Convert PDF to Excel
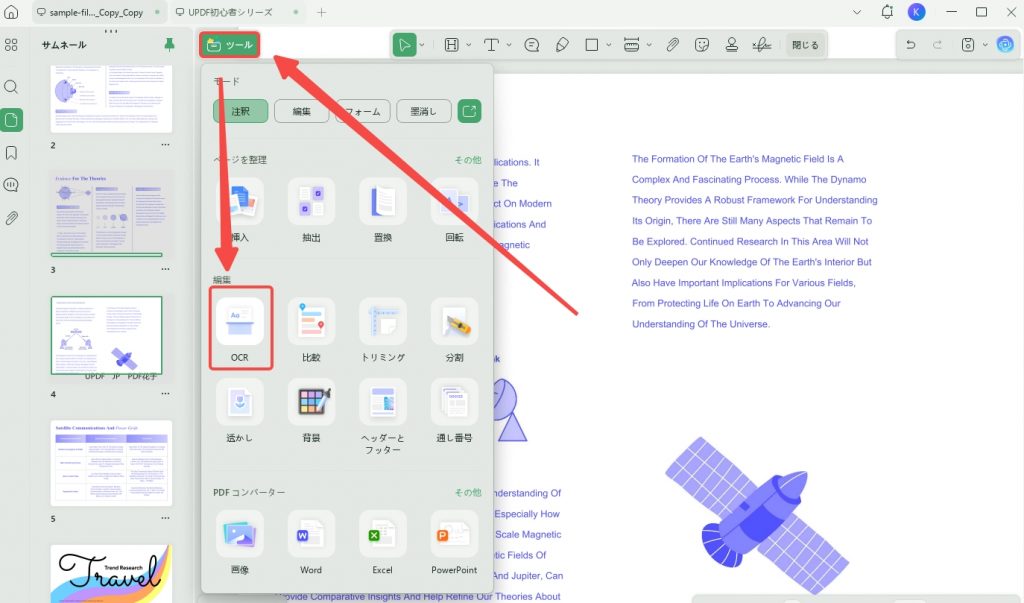1024x603 pixels. click(383, 543)
